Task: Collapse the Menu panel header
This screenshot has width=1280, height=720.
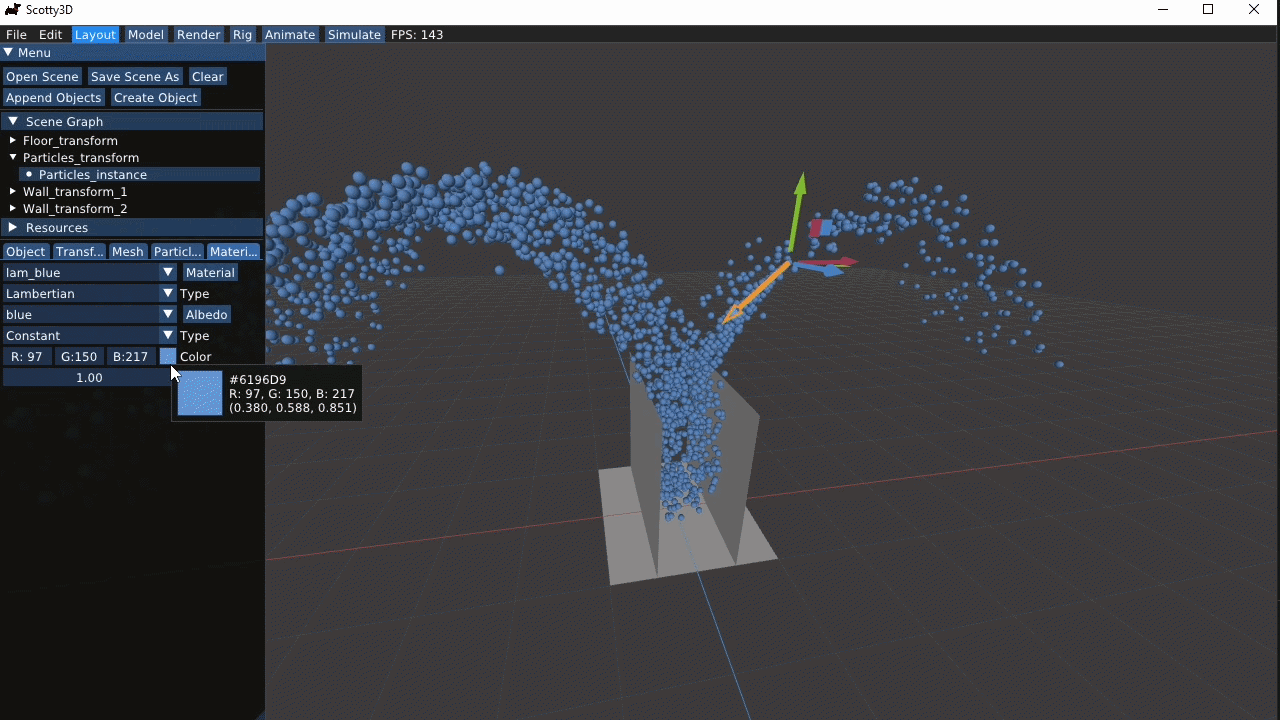Action: click(x=9, y=53)
